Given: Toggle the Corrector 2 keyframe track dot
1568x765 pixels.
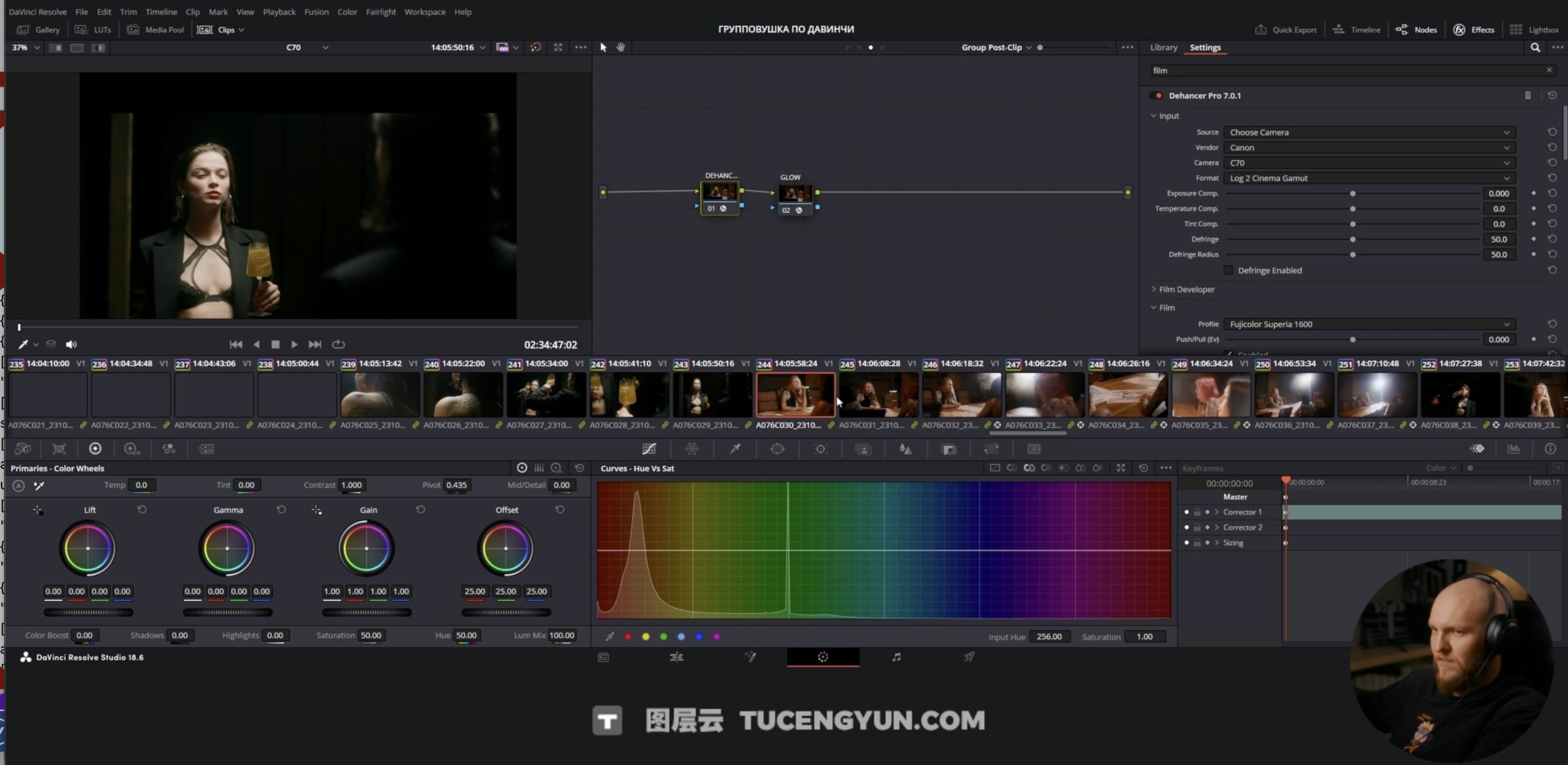Looking at the screenshot, I should pyautogui.click(x=1186, y=527).
